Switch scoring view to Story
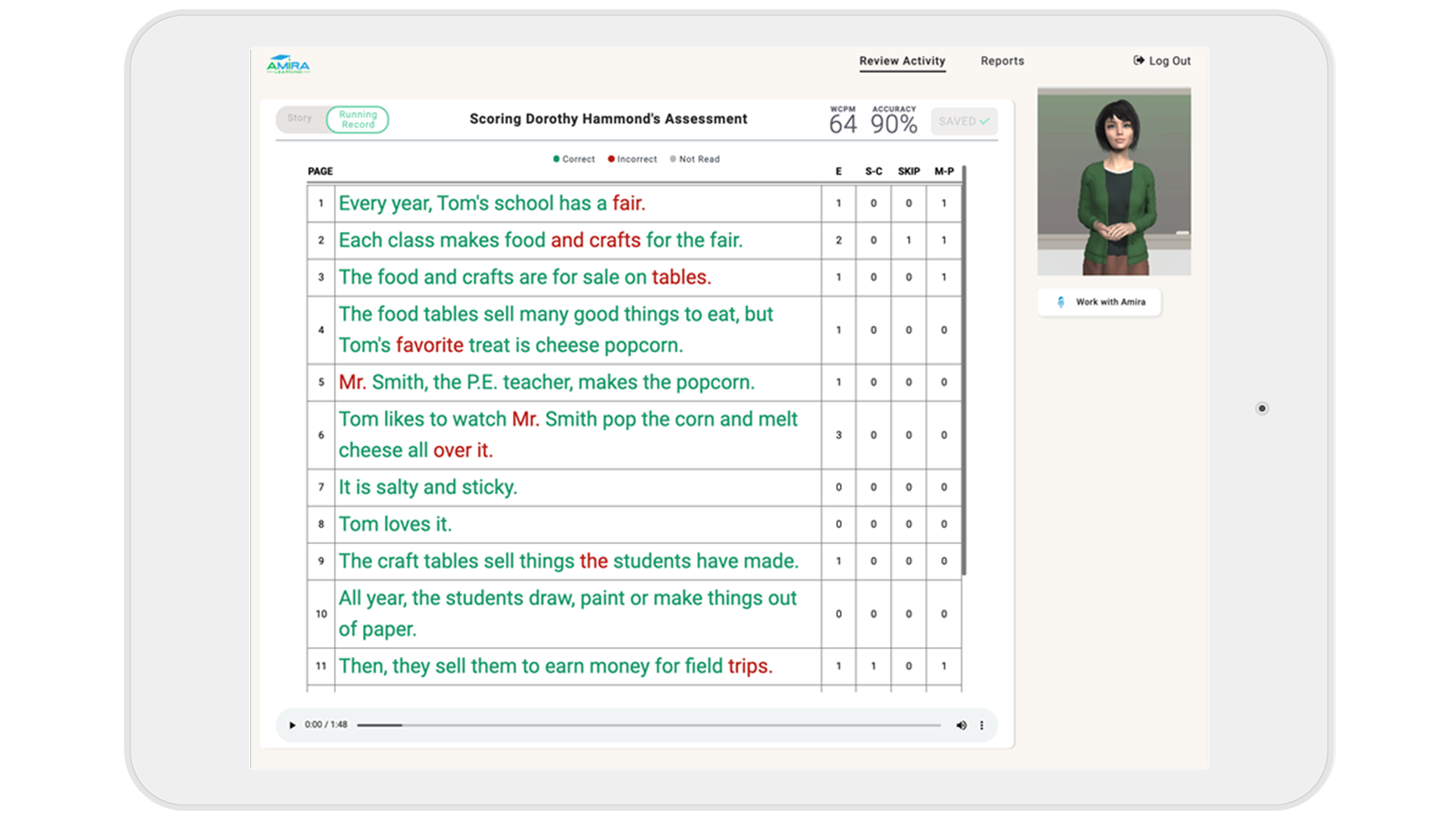Image resolution: width=1456 pixels, height=819 pixels. tap(298, 118)
